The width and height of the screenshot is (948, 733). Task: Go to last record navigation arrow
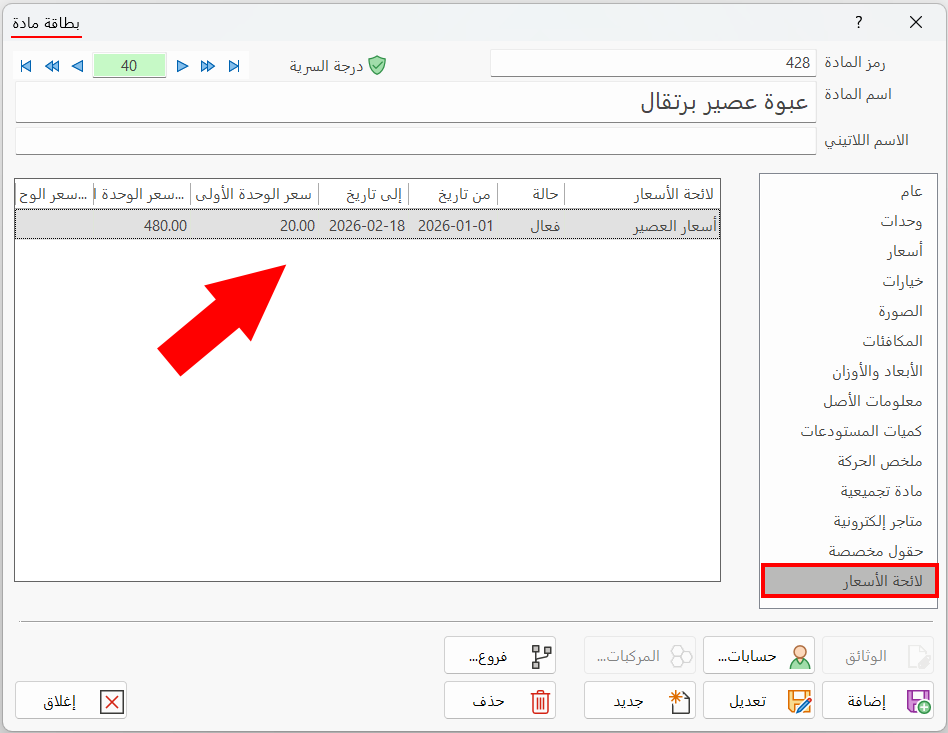coord(234,66)
